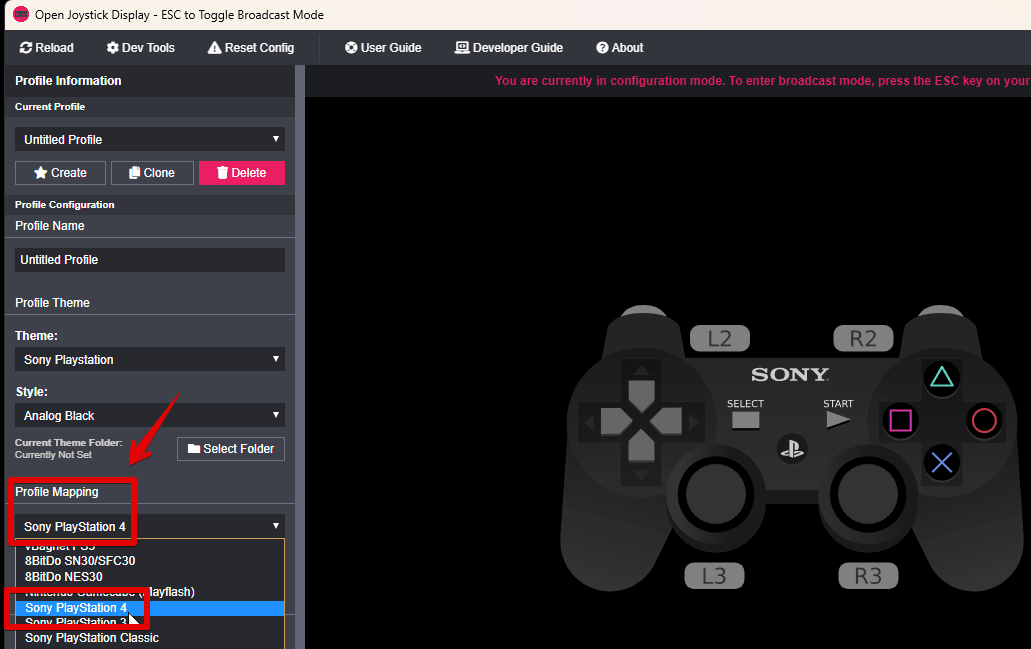Click the L3 label below the controller
Screen dimensions: 1031x649
pyautogui.click(x=714, y=576)
